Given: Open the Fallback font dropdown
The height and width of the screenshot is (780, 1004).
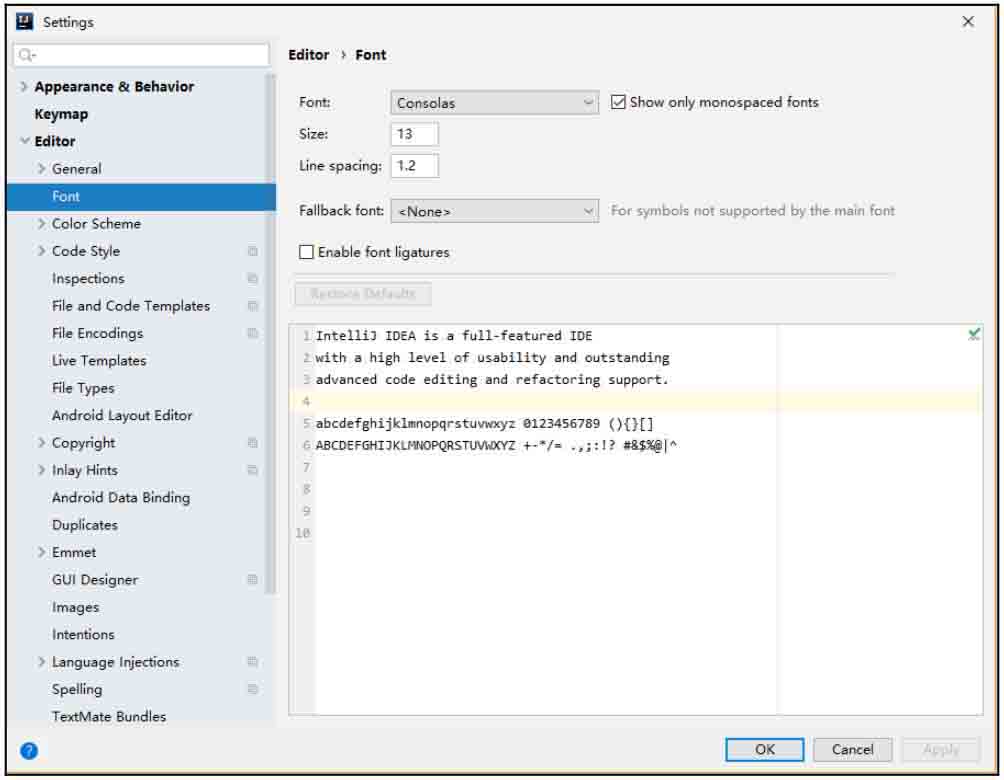Looking at the screenshot, I should click(494, 211).
